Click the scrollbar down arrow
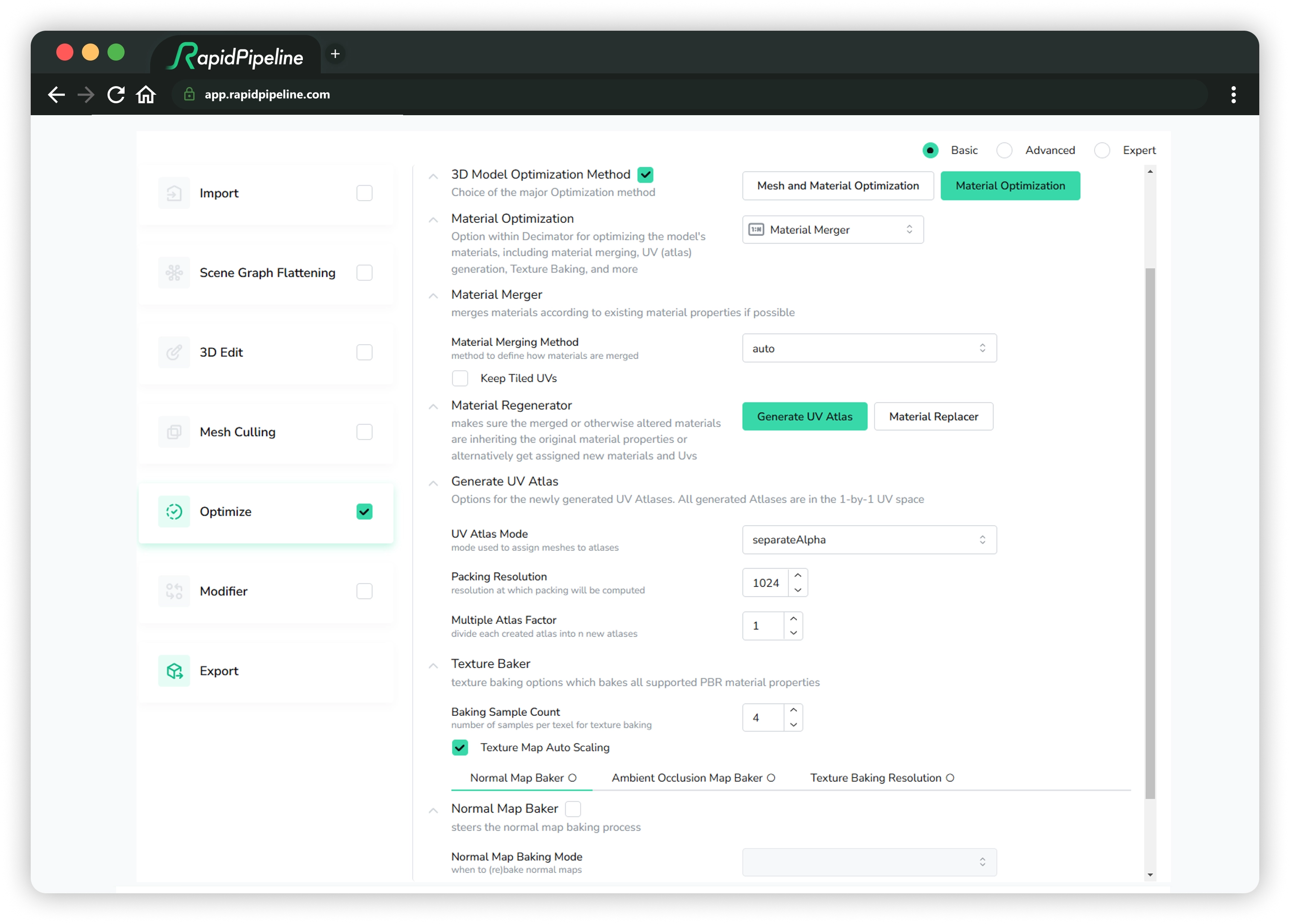 click(1150, 875)
